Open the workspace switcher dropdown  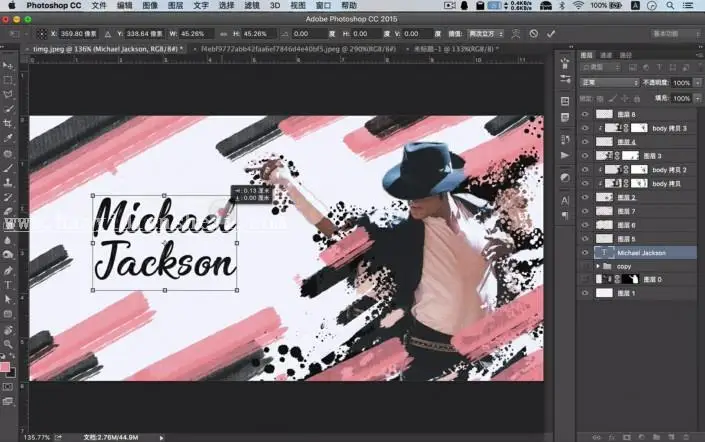[x=676, y=34]
